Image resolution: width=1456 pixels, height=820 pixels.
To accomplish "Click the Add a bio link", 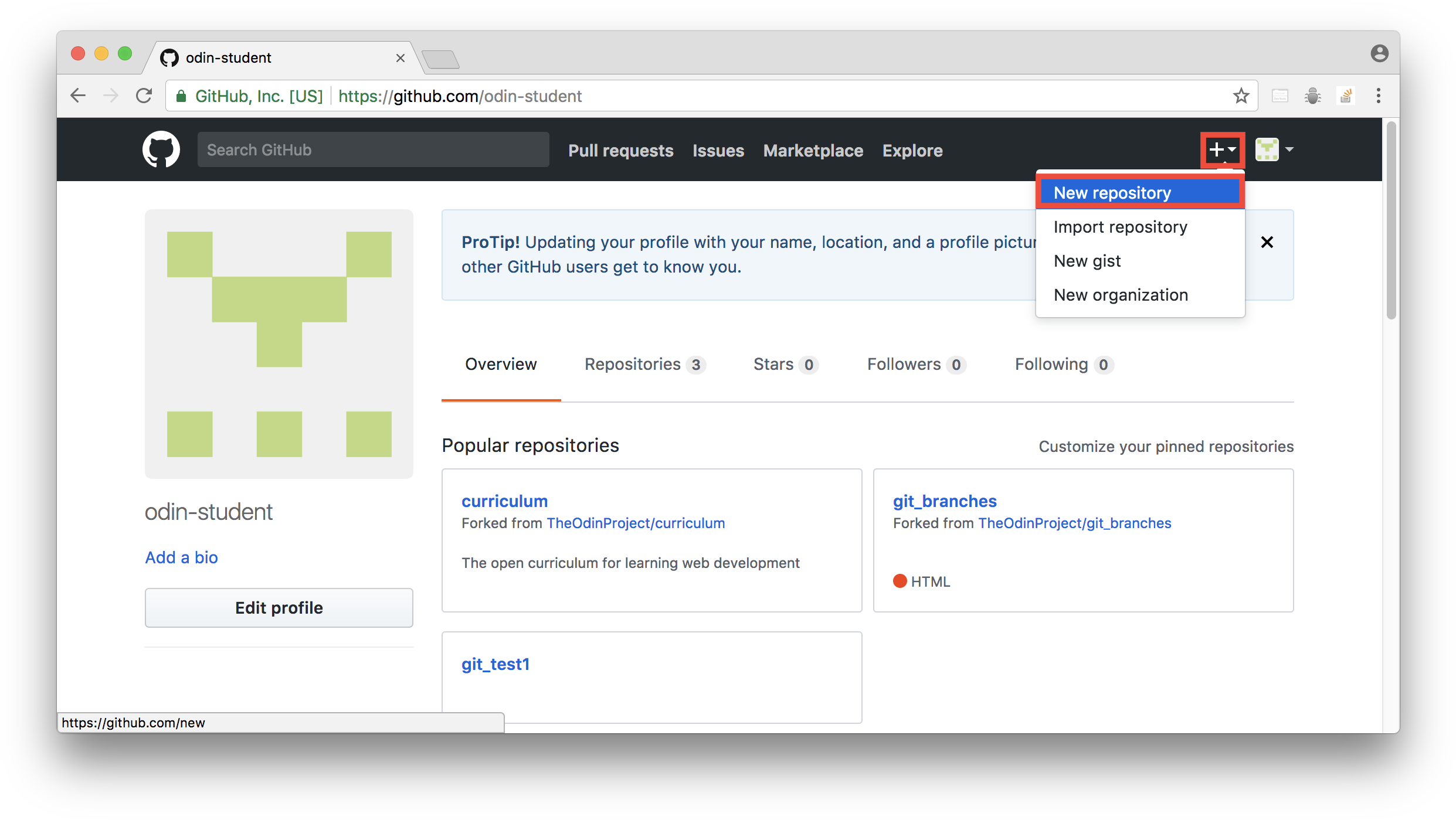I will [181, 557].
